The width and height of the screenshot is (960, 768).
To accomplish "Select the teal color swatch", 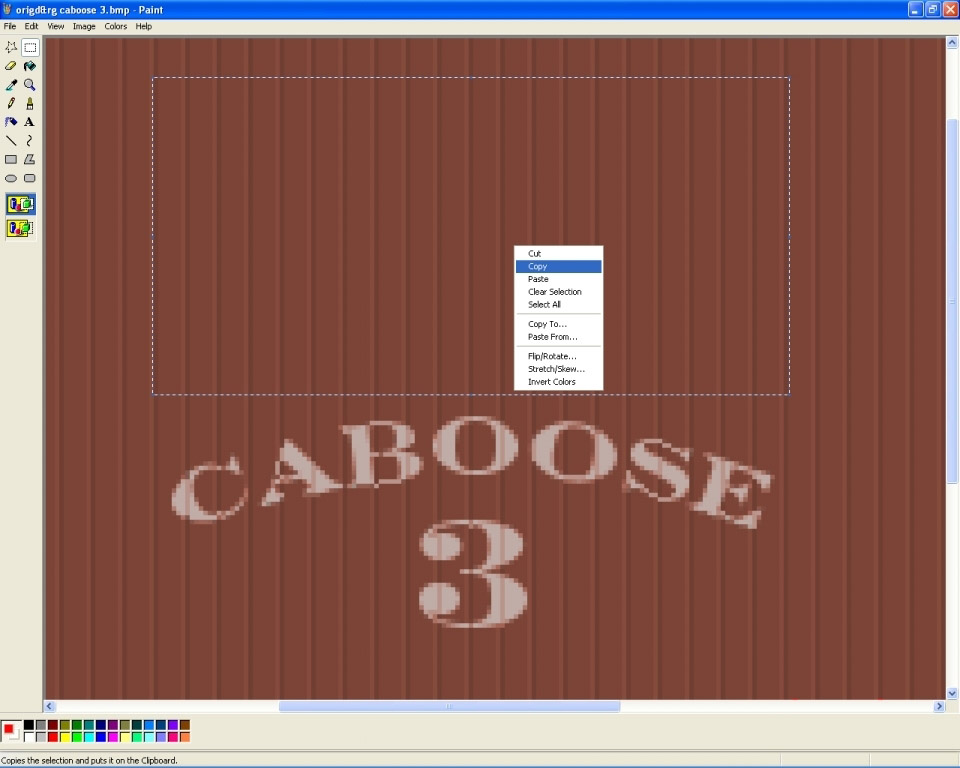I will coord(89,725).
